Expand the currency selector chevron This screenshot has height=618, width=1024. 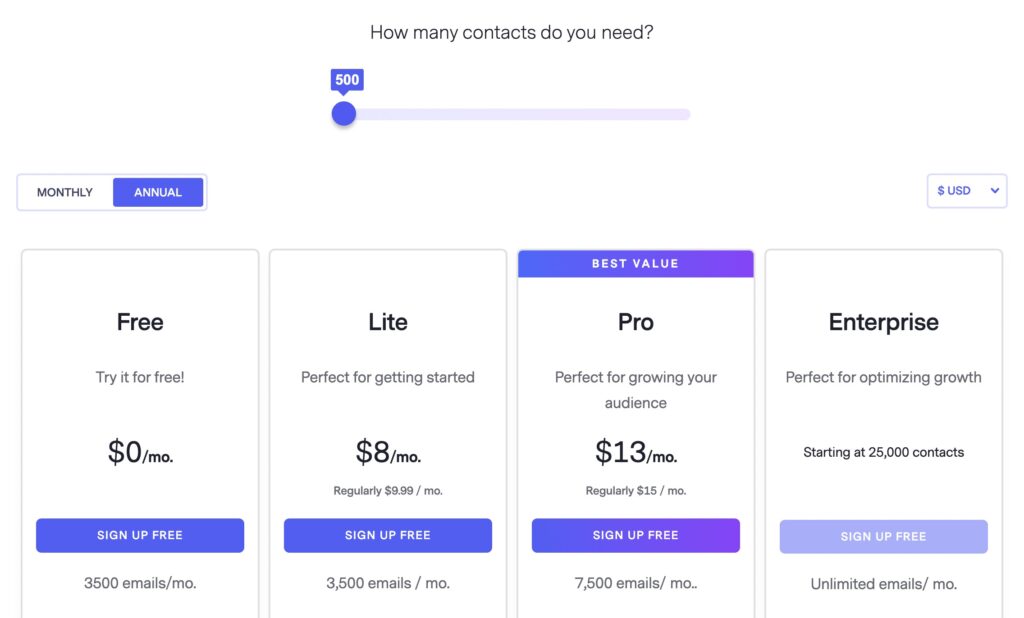pos(995,190)
